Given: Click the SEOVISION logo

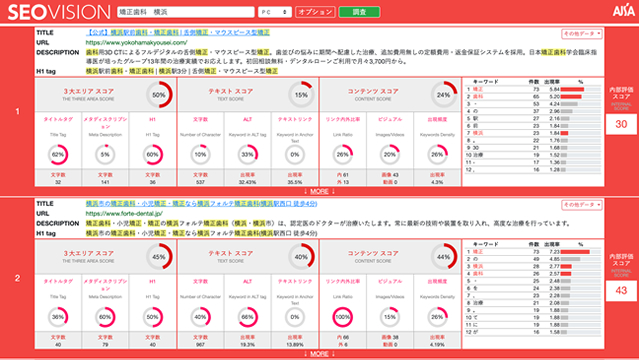Looking at the screenshot, I should click(x=59, y=12).
